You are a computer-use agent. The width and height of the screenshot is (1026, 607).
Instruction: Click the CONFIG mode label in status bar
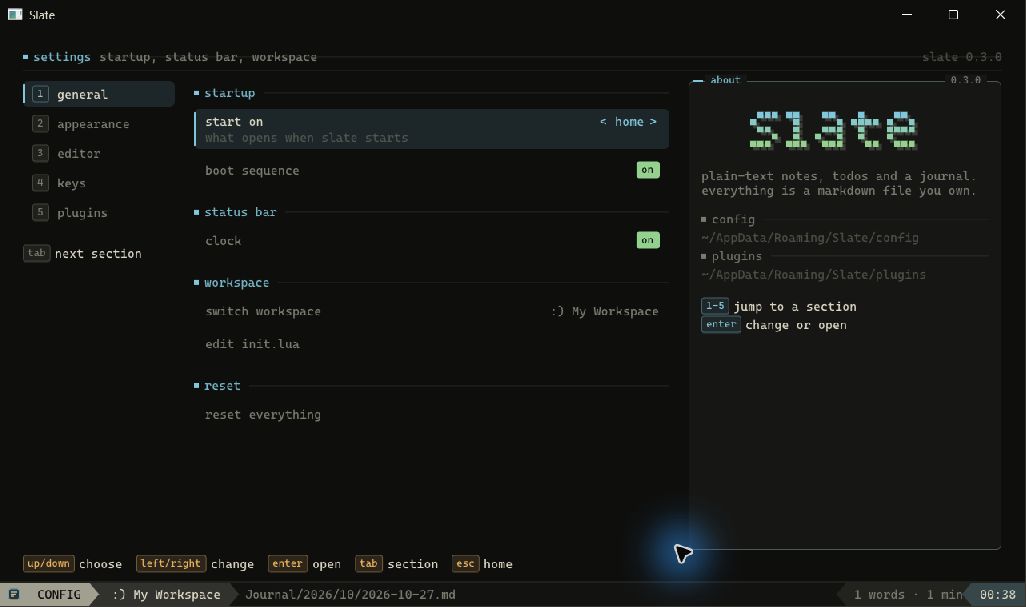59,595
